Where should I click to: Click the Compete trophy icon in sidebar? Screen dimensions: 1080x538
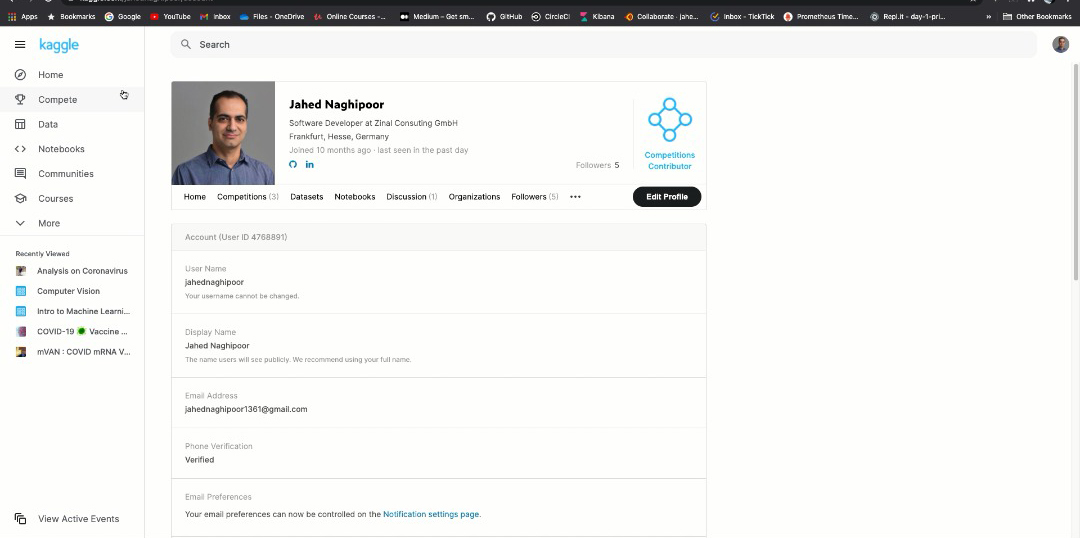[x=20, y=100]
